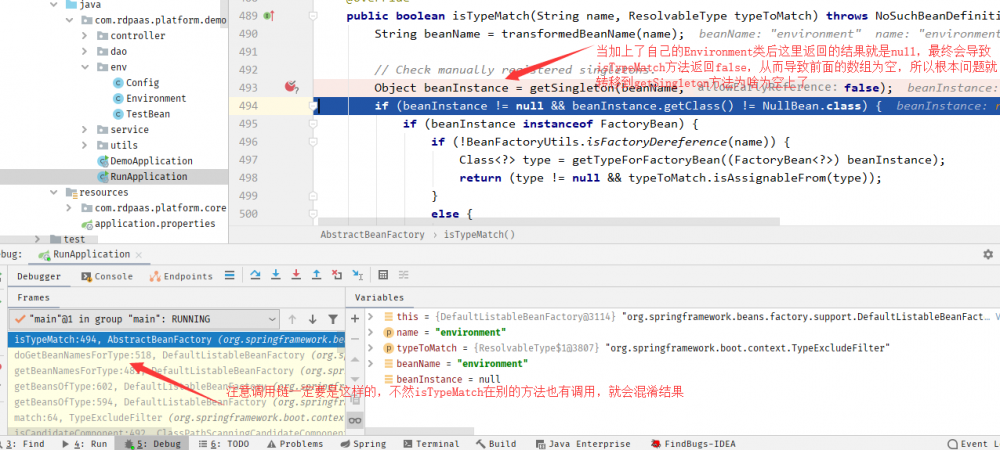Close the RunApplication debug session tab

(x=138, y=254)
